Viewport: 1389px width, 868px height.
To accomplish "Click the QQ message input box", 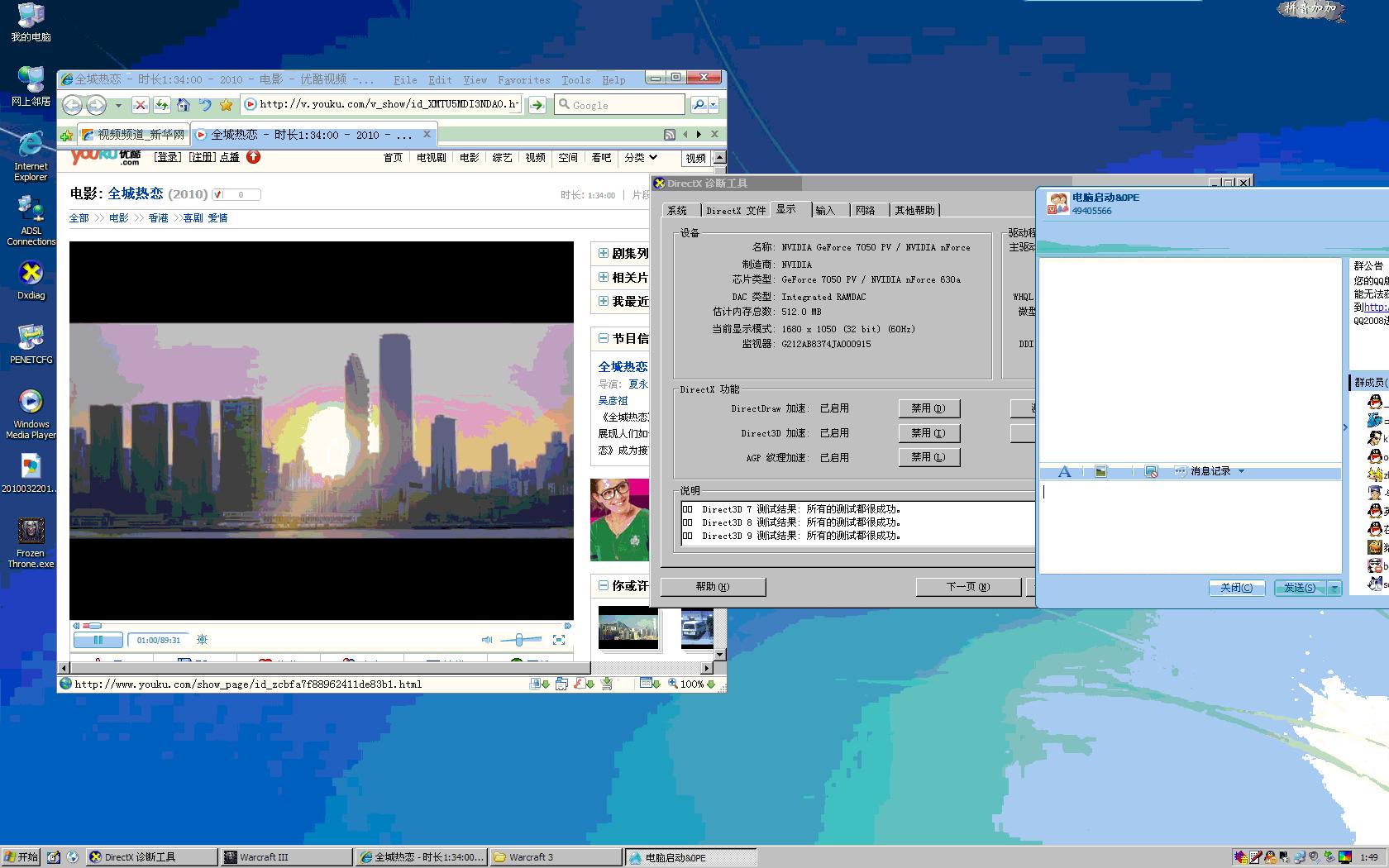I will [1190, 527].
